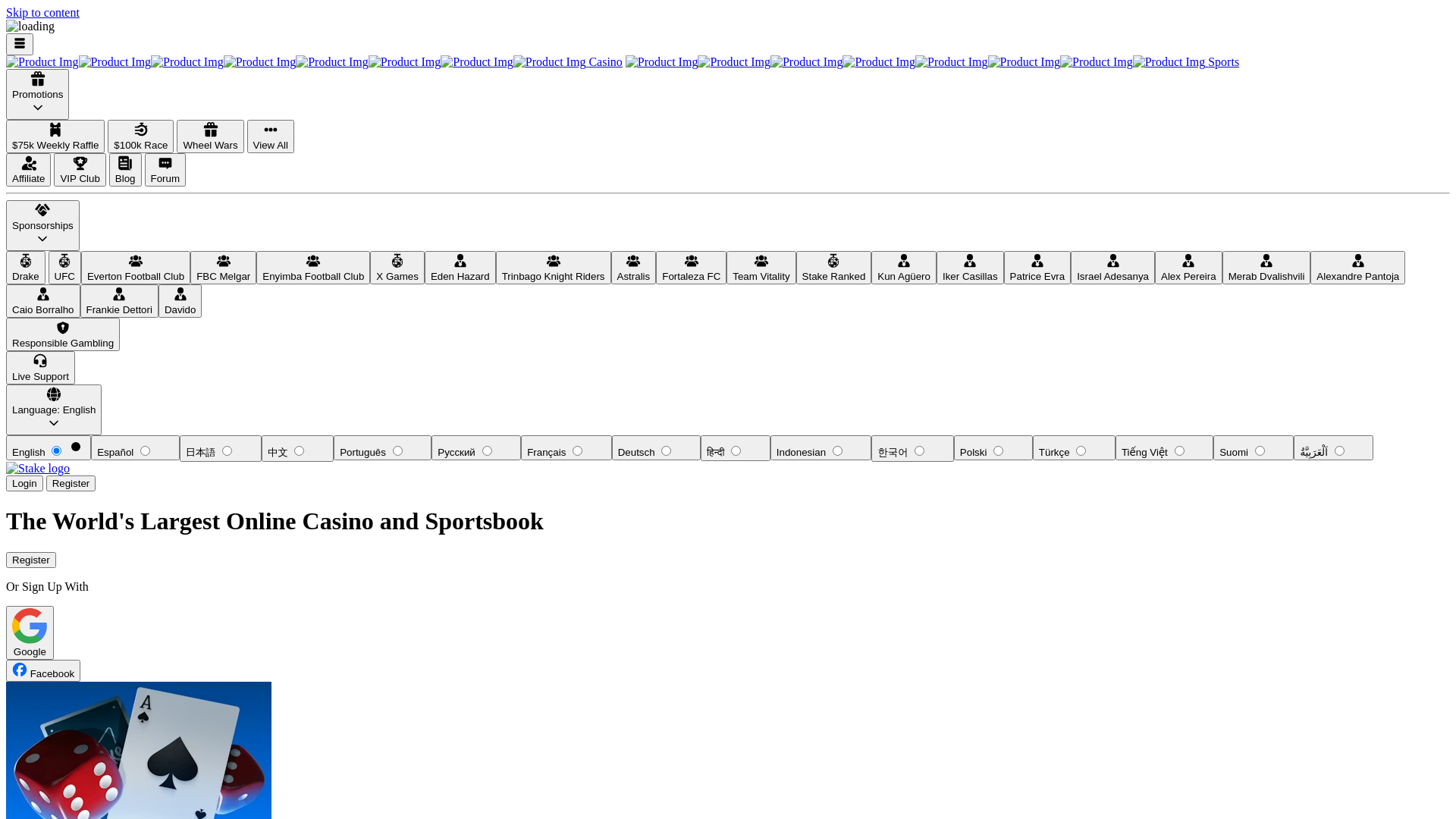Viewport: 1456px width, 819px height.
Task: Select the Caio Borralho sponsorship
Action: tap(43, 301)
